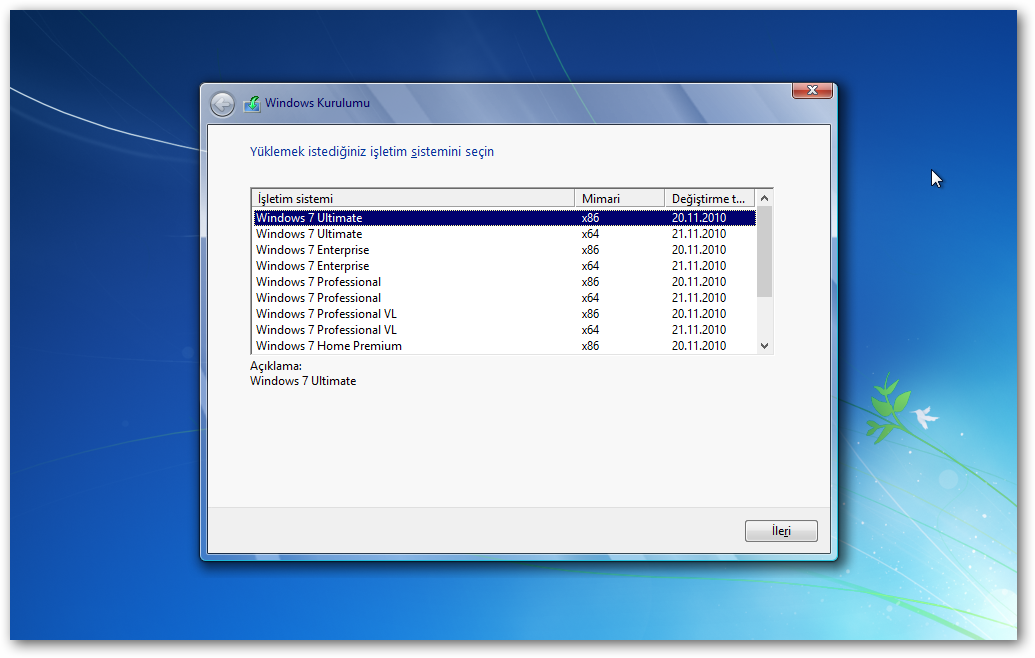Select Windows 7 Ultimate x86 row
1035x658 pixels.
point(505,218)
